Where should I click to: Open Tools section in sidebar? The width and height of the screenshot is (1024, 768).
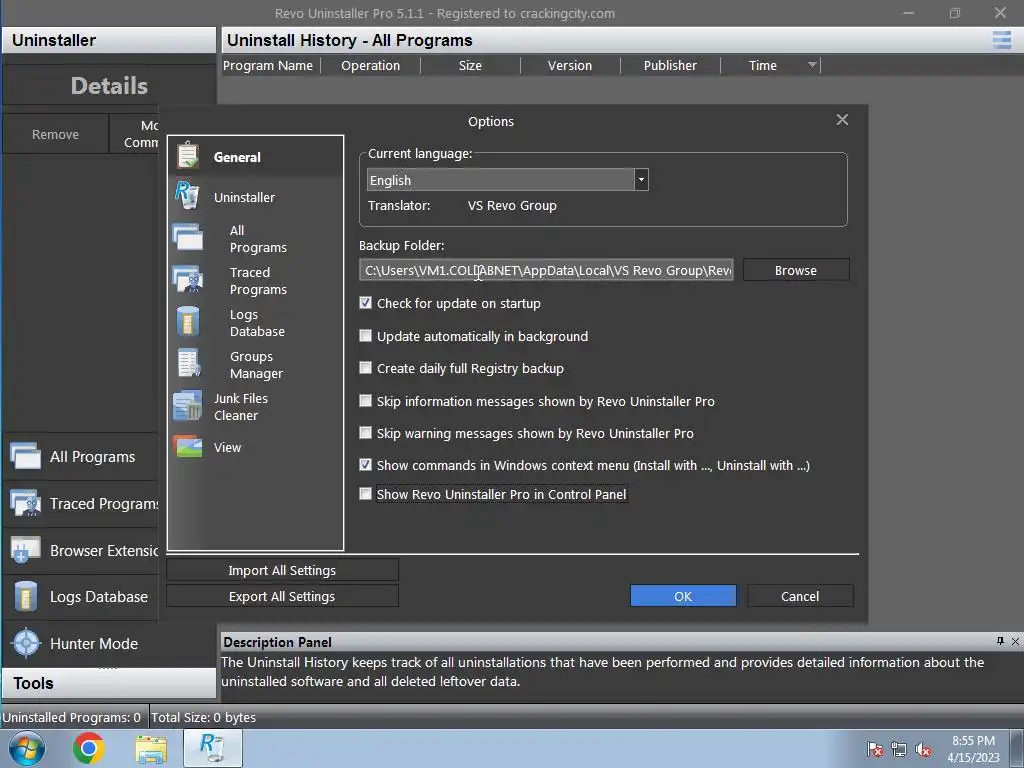(x=108, y=683)
